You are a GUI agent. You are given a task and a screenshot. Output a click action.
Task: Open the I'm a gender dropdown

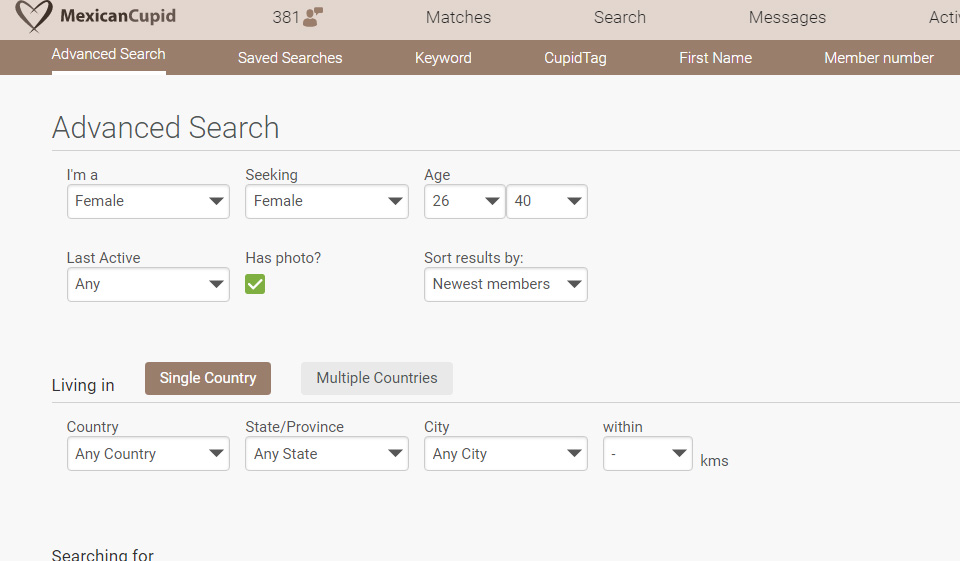pos(148,202)
